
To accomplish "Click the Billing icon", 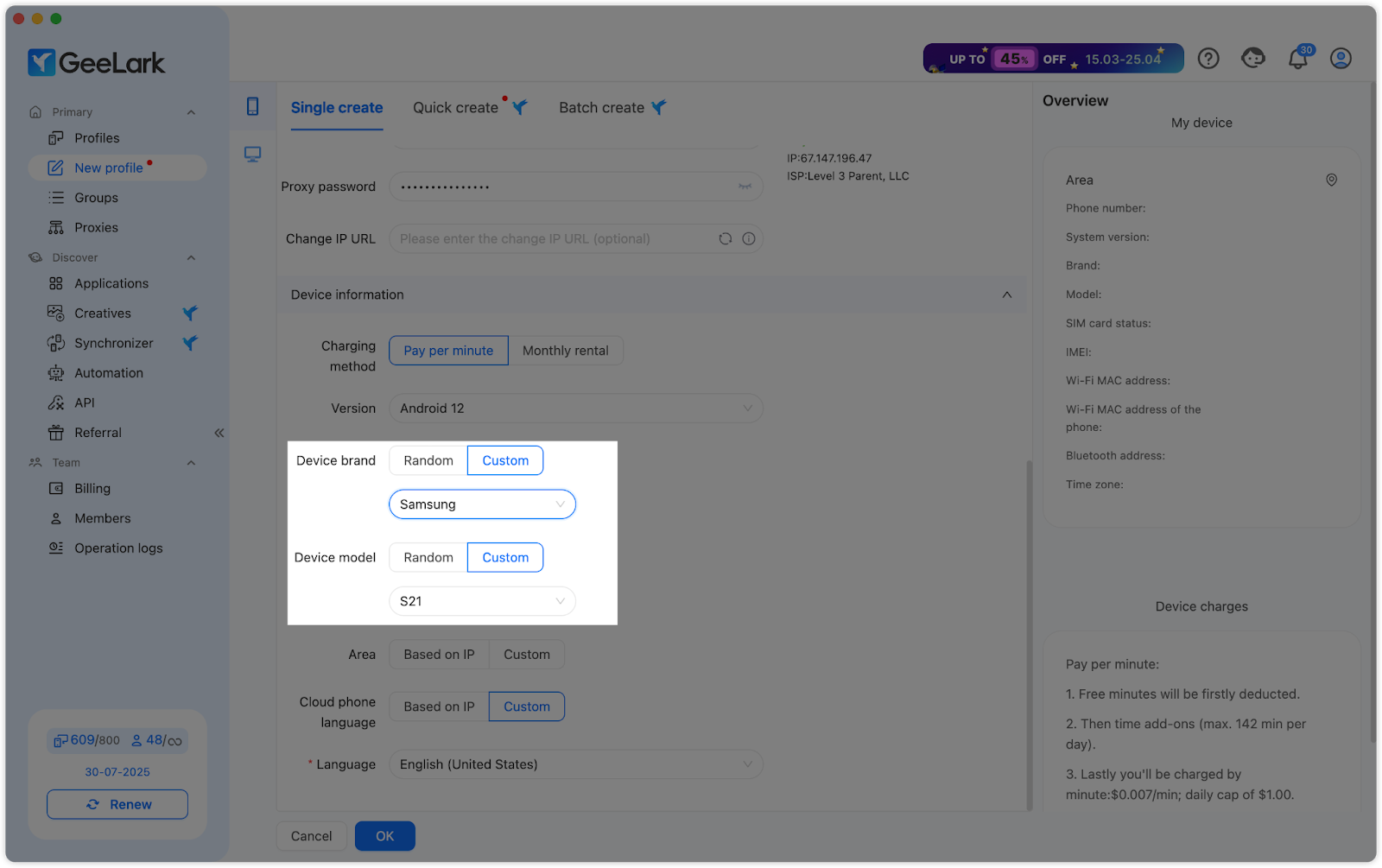I will pos(56,489).
